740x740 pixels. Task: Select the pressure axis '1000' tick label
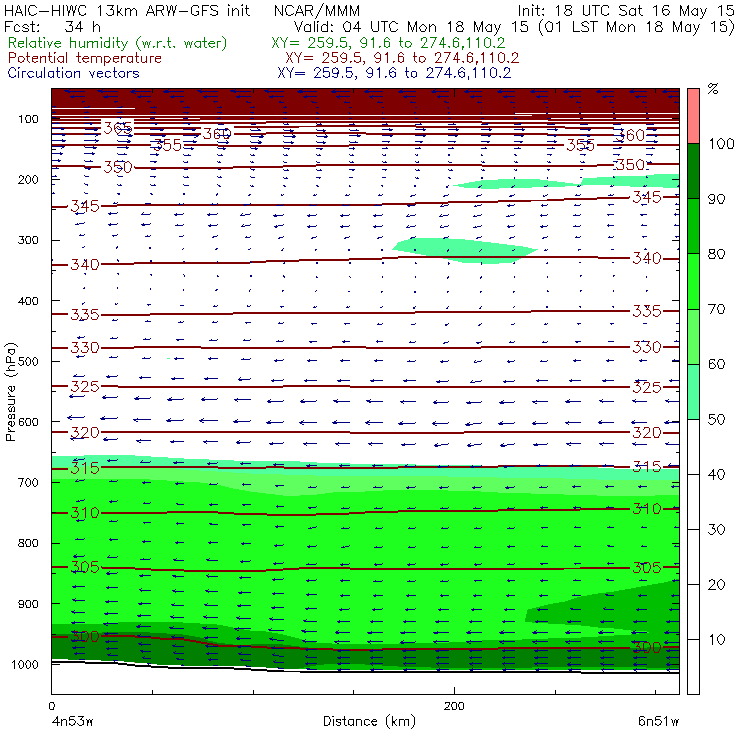[25, 664]
